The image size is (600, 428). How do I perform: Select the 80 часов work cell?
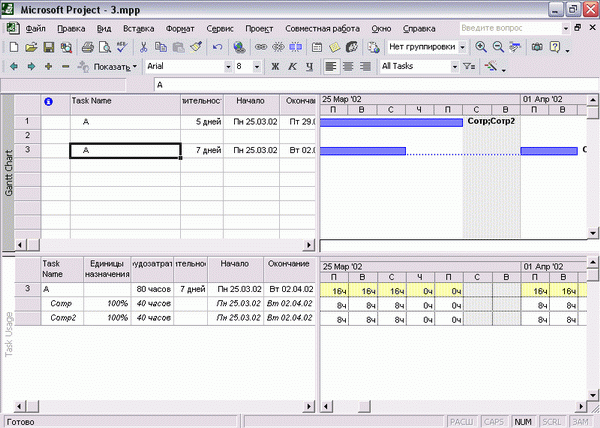(x=152, y=289)
